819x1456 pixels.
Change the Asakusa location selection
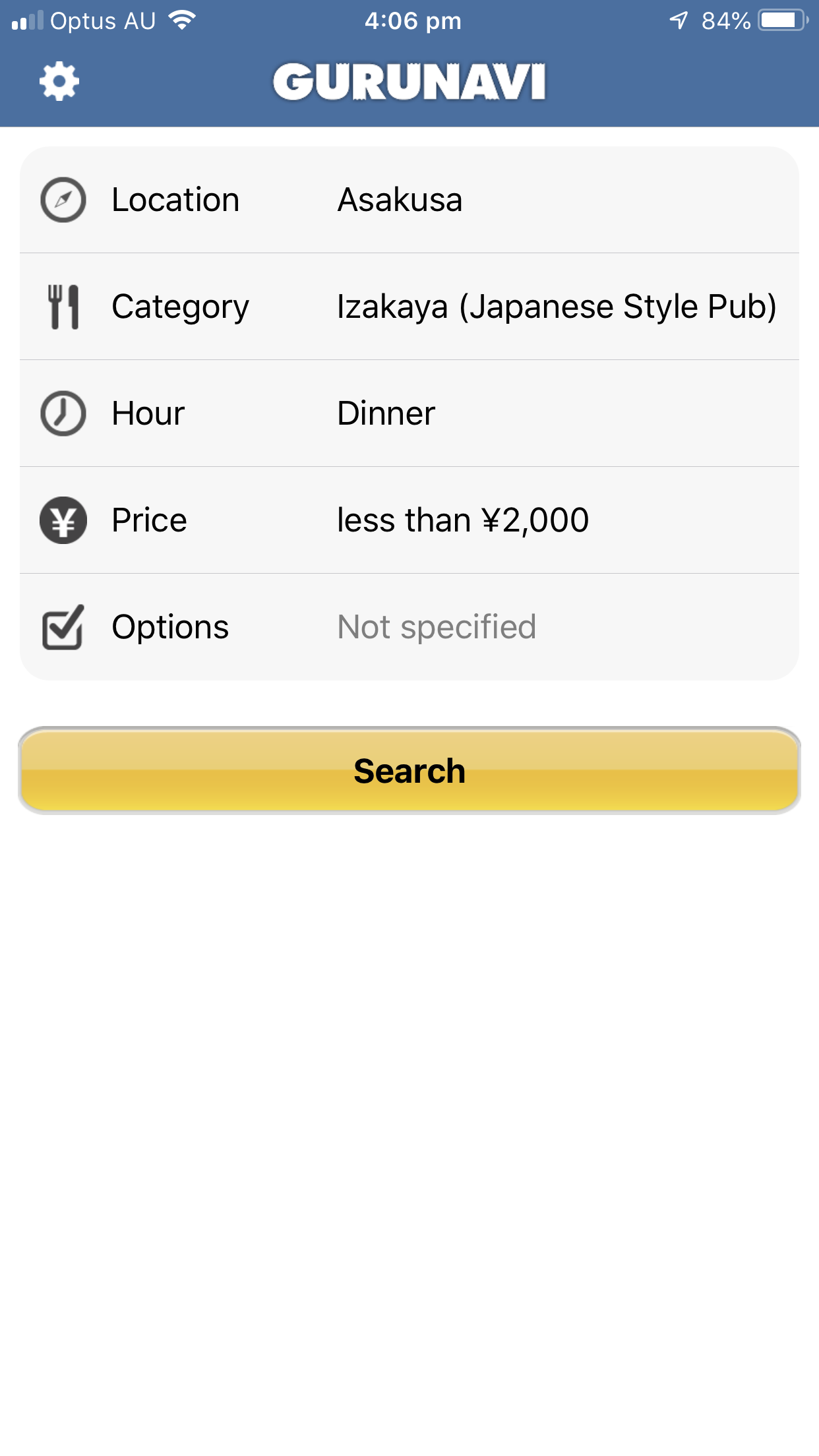400,200
